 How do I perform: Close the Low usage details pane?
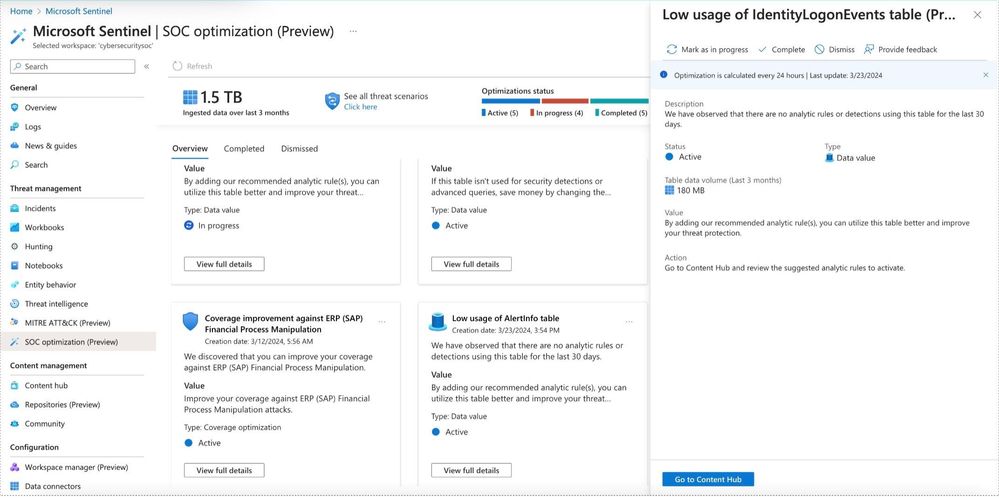pyautogui.click(x=977, y=15)
